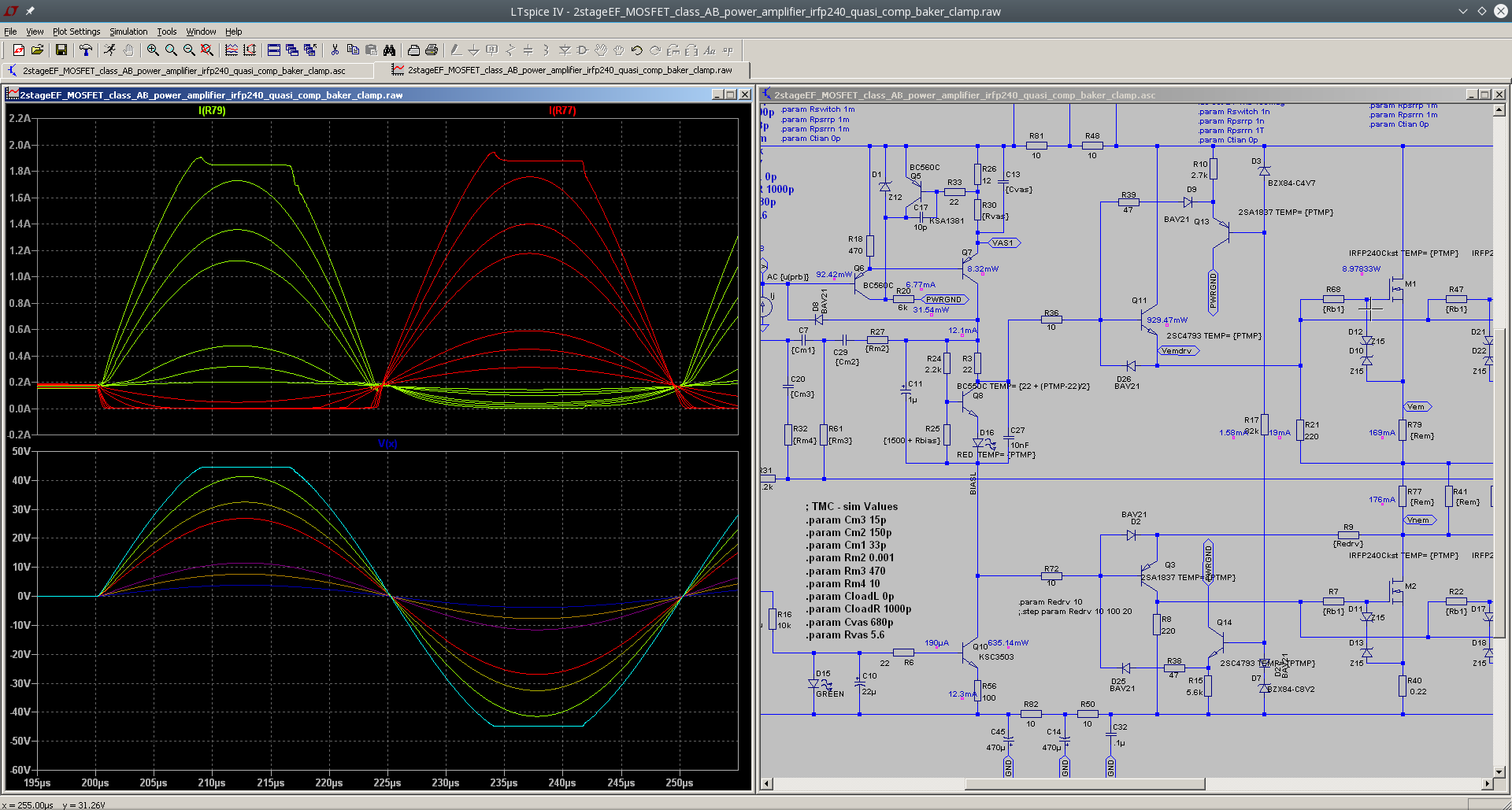Select the SPICE directive .op tool

point(728,50)
